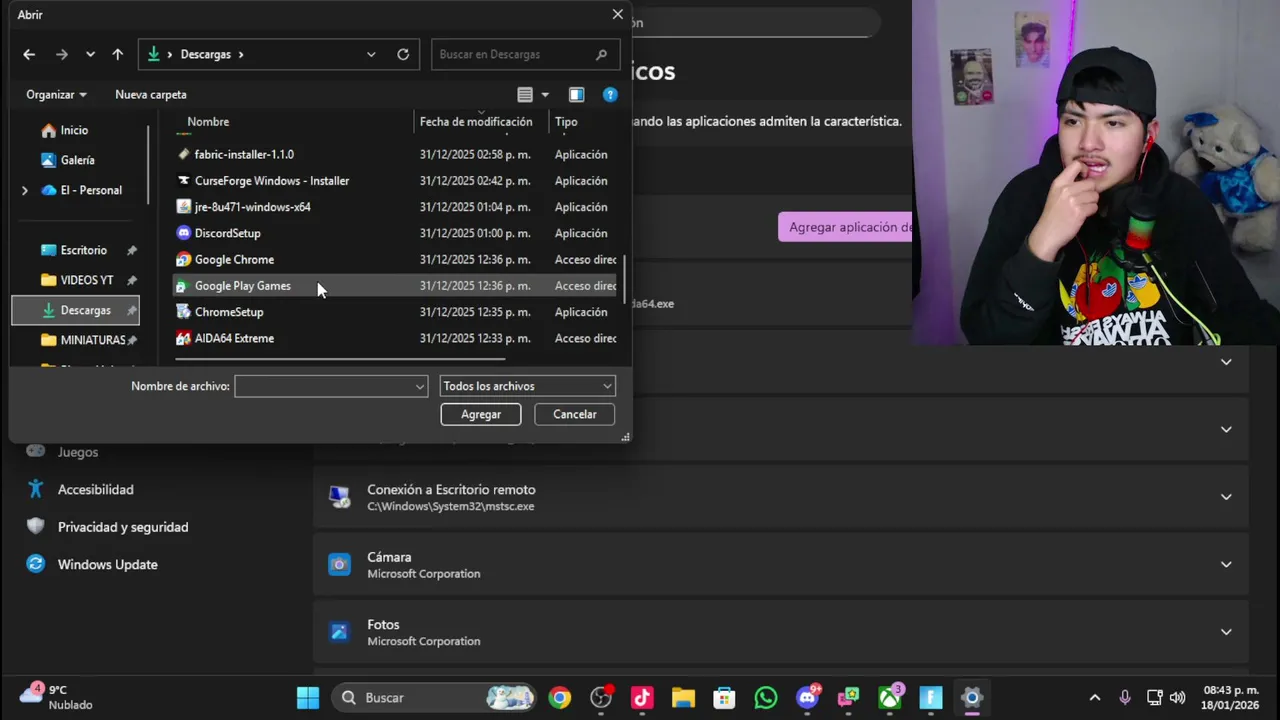1280x720 pixels.
Task: Click the vertical scrollbar in file list
Action: point(625,280)
